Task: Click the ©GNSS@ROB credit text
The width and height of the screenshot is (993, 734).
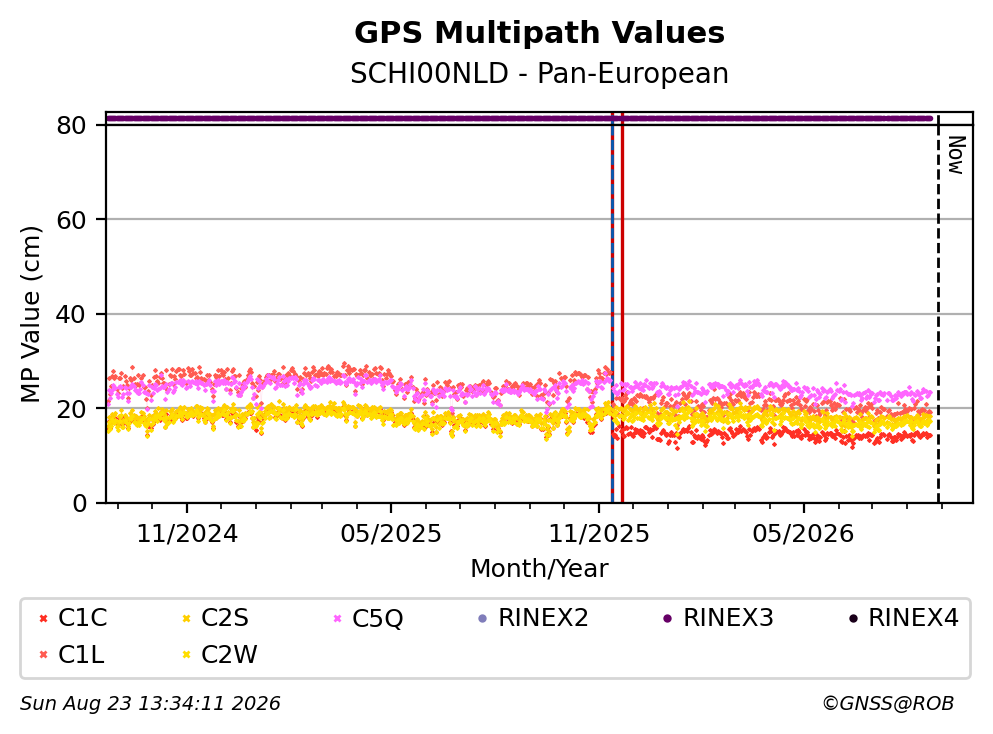Action: click(x=888, y=704)
